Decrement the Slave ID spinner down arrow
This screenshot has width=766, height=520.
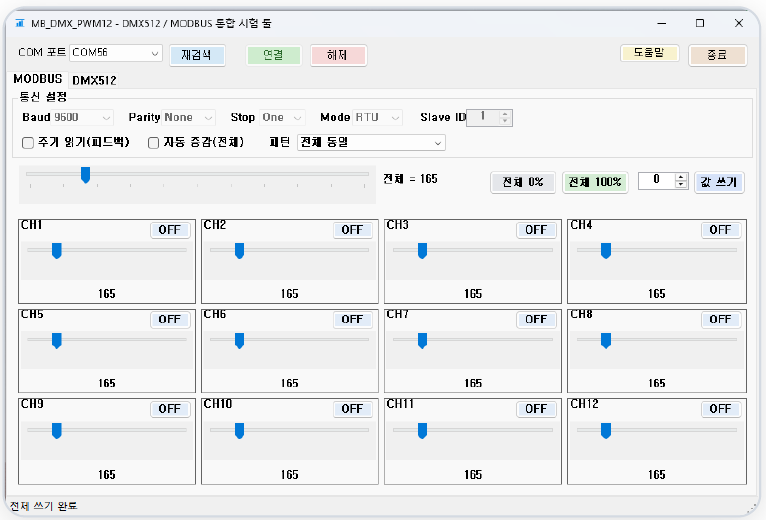point(506,121)
